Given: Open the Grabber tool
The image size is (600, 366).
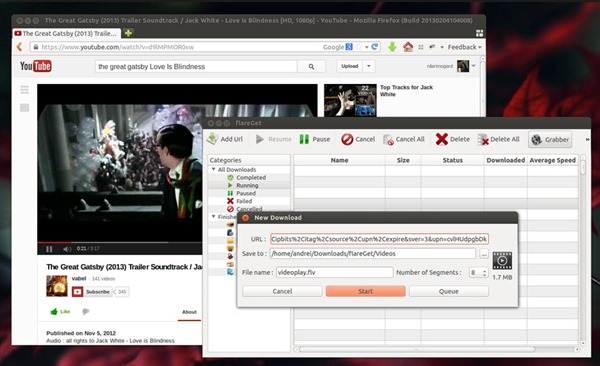Looking at the screenshot, I should tap(550, 139).
